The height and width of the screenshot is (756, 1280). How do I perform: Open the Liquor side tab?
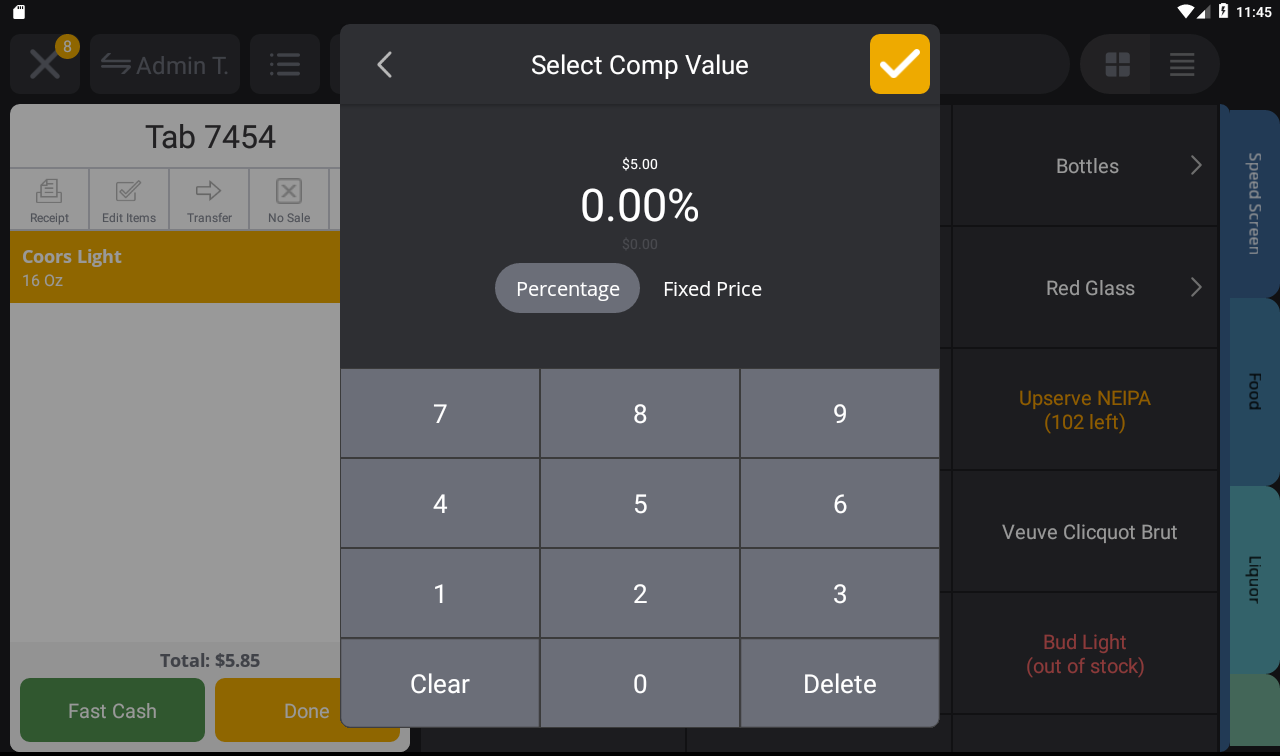[1253, 579]
